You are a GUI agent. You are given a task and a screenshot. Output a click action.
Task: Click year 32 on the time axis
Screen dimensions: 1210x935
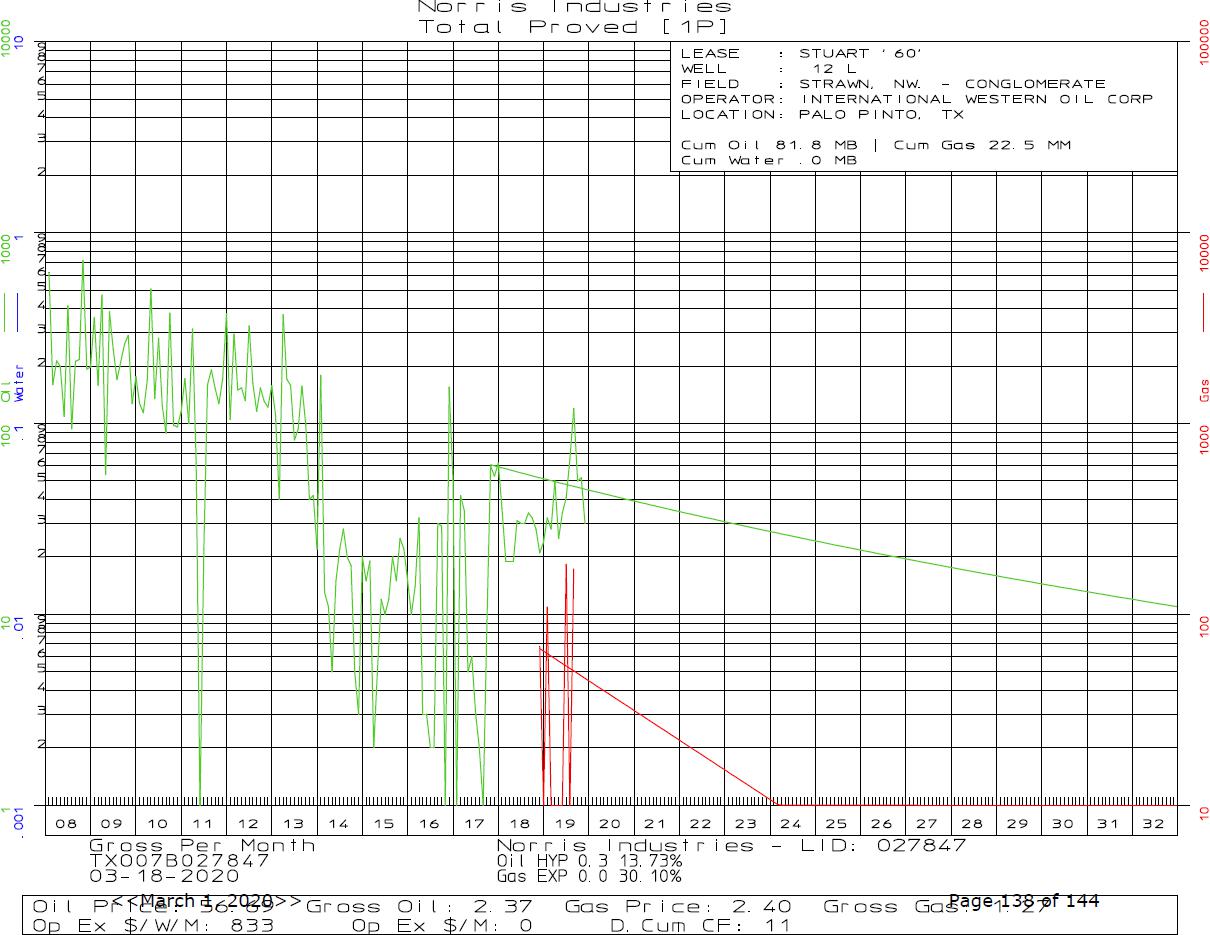click(x=1153, y=824)
